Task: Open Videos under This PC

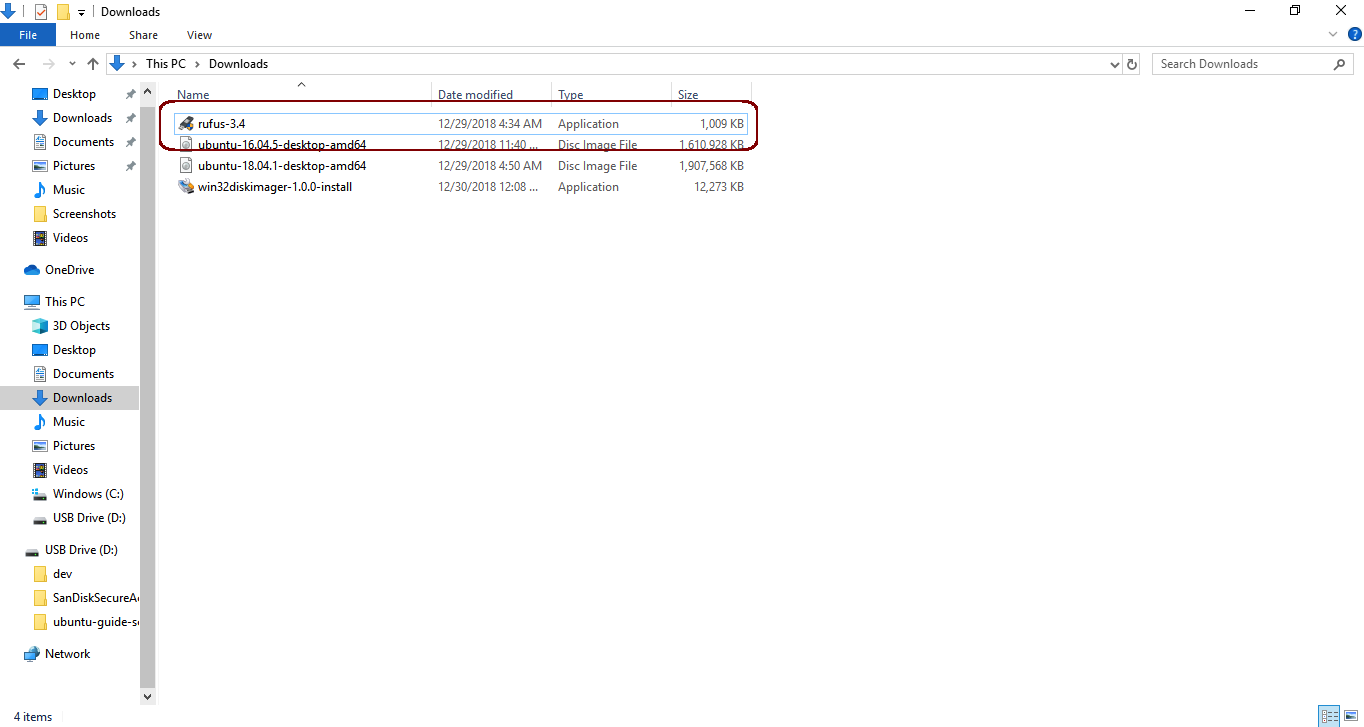Action: pyautogui.click(x=70, y=470)
